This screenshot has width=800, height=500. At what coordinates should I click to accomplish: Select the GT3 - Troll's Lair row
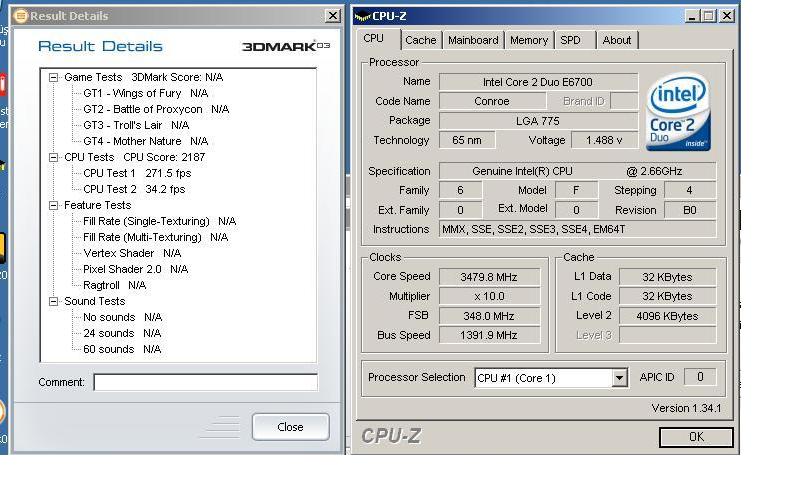[x=136, y=125]
